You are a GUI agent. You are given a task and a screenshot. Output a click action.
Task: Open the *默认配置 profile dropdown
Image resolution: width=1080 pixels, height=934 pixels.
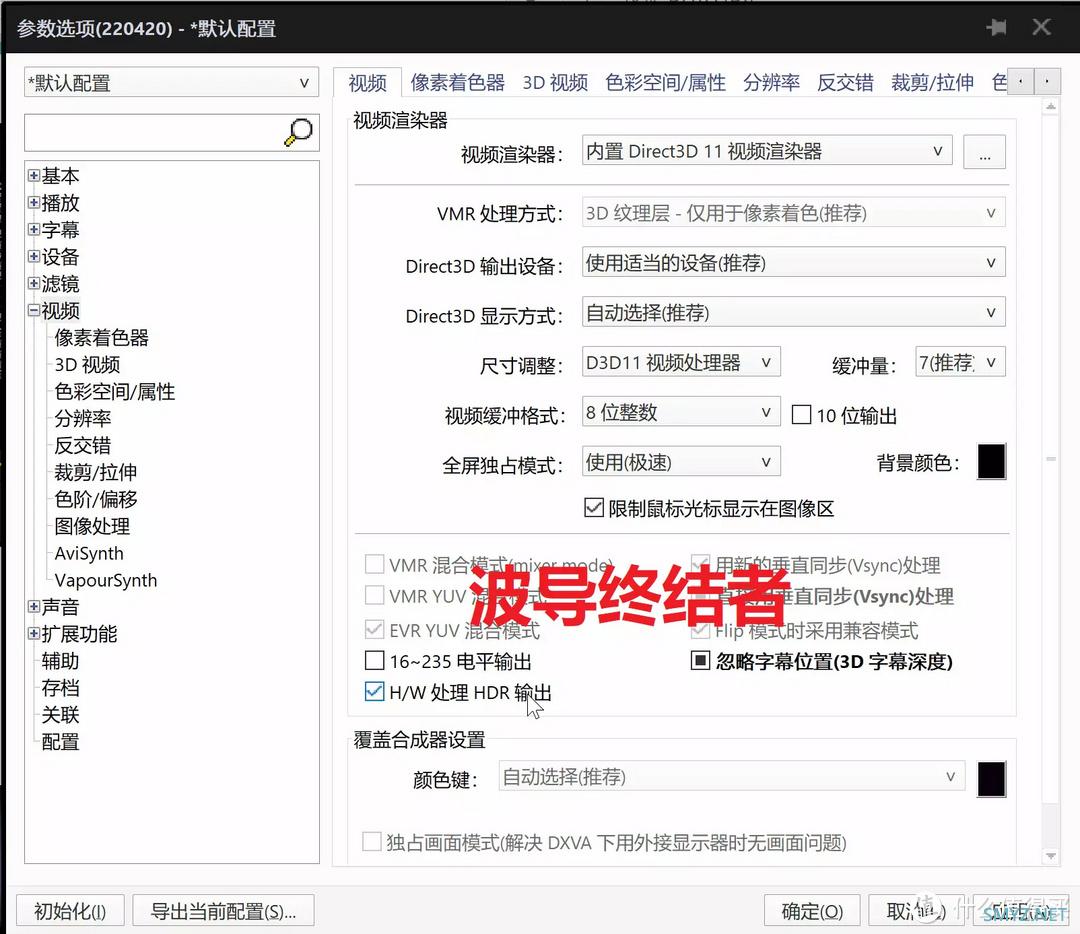click(172, 83)
